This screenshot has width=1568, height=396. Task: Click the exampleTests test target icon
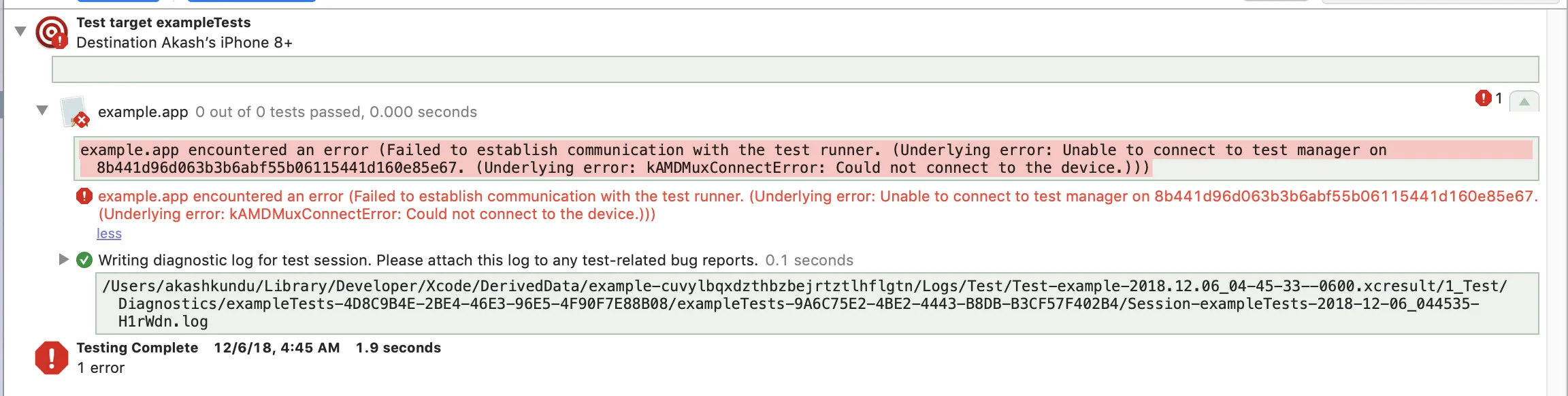(52, 32)
